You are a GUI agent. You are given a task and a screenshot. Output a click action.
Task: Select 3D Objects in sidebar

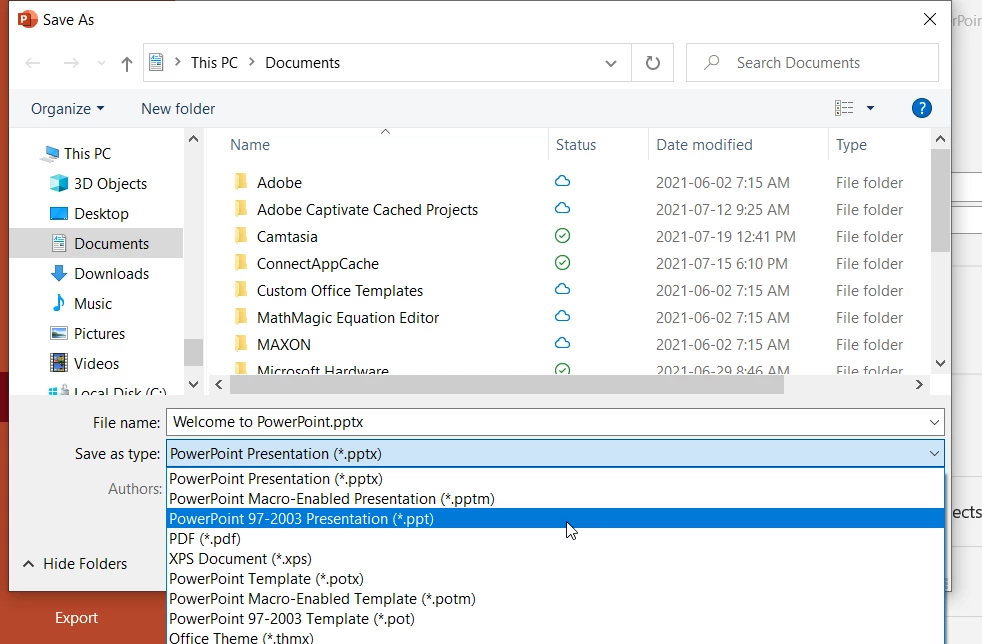(x=110, y=184)
